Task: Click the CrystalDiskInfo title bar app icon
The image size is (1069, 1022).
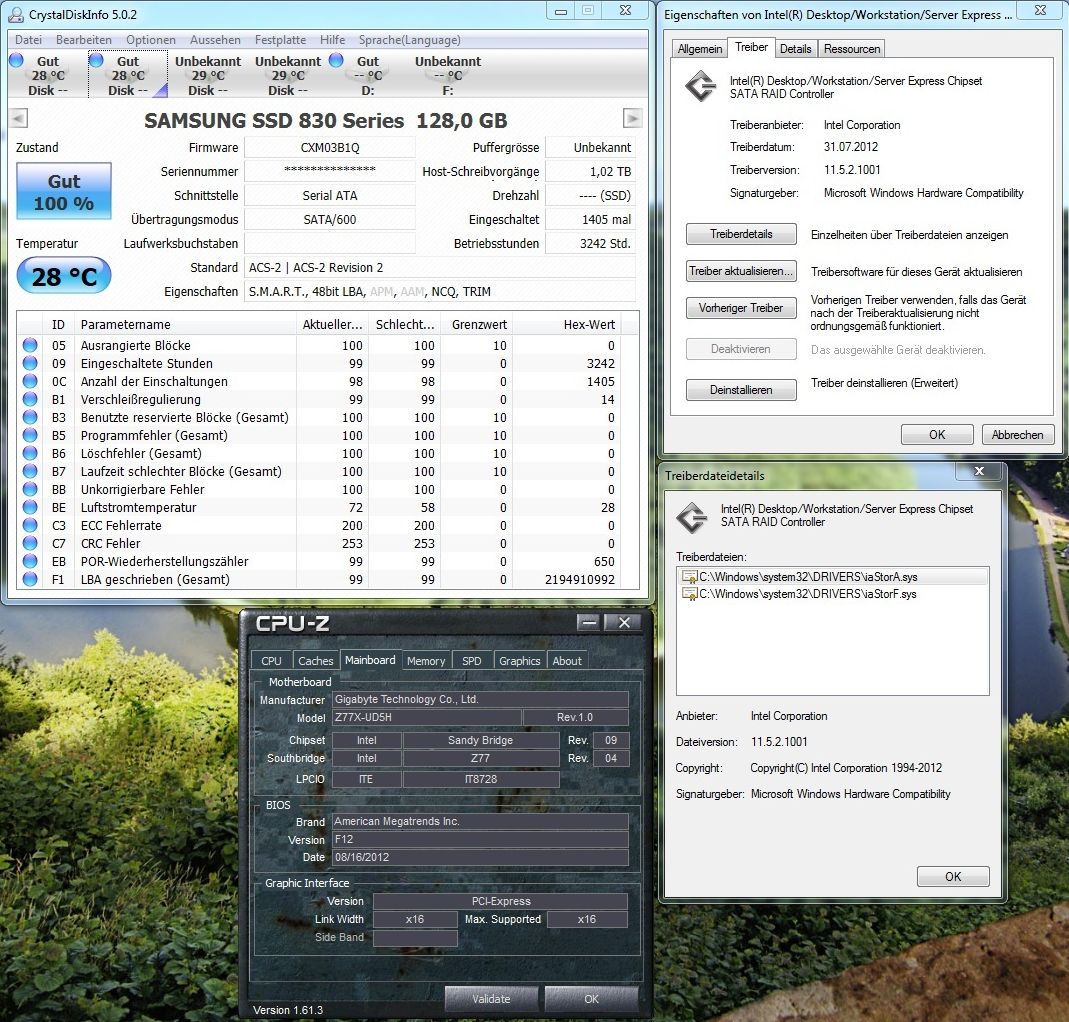Action: (x=17, y=14)
